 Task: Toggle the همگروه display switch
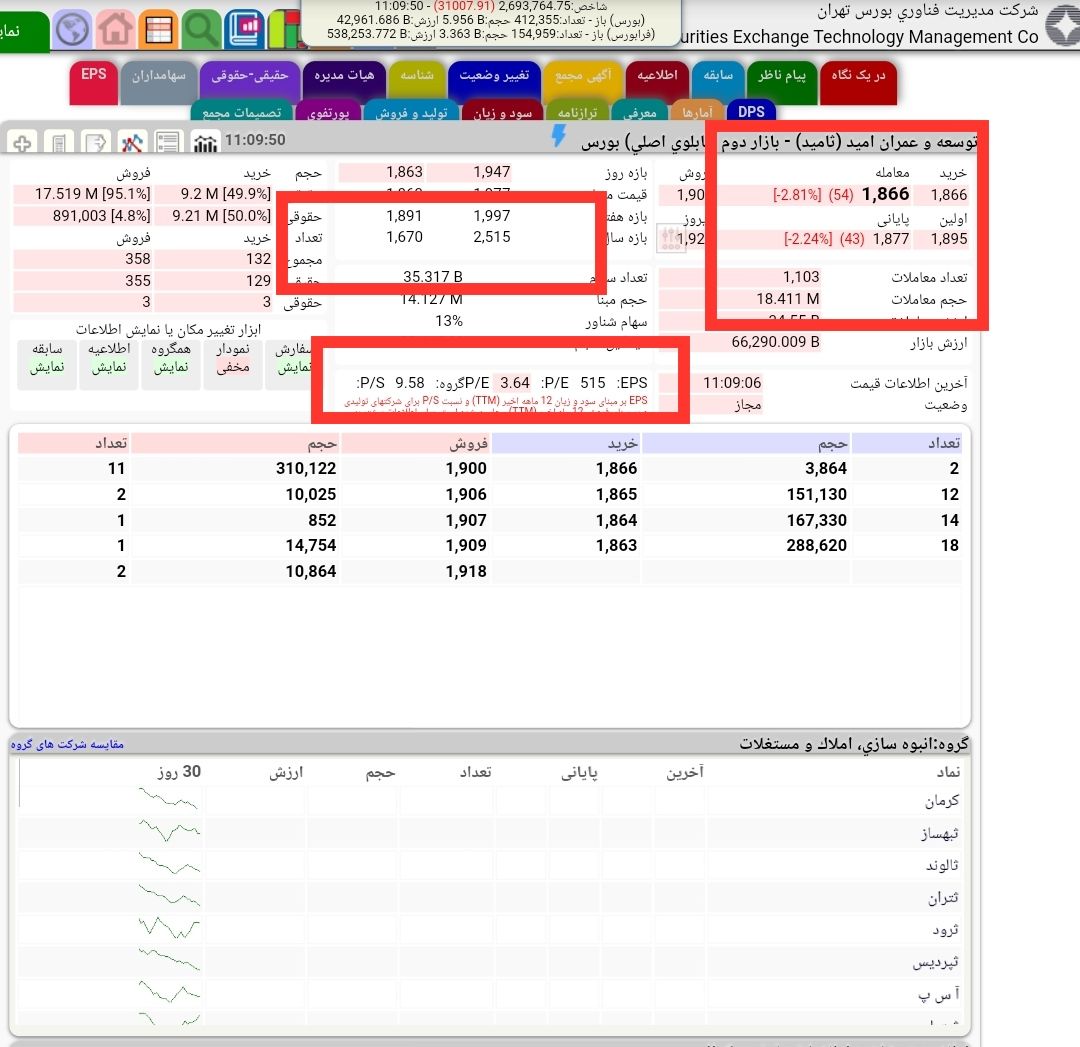pyautogui.click(x=171, y=366)
